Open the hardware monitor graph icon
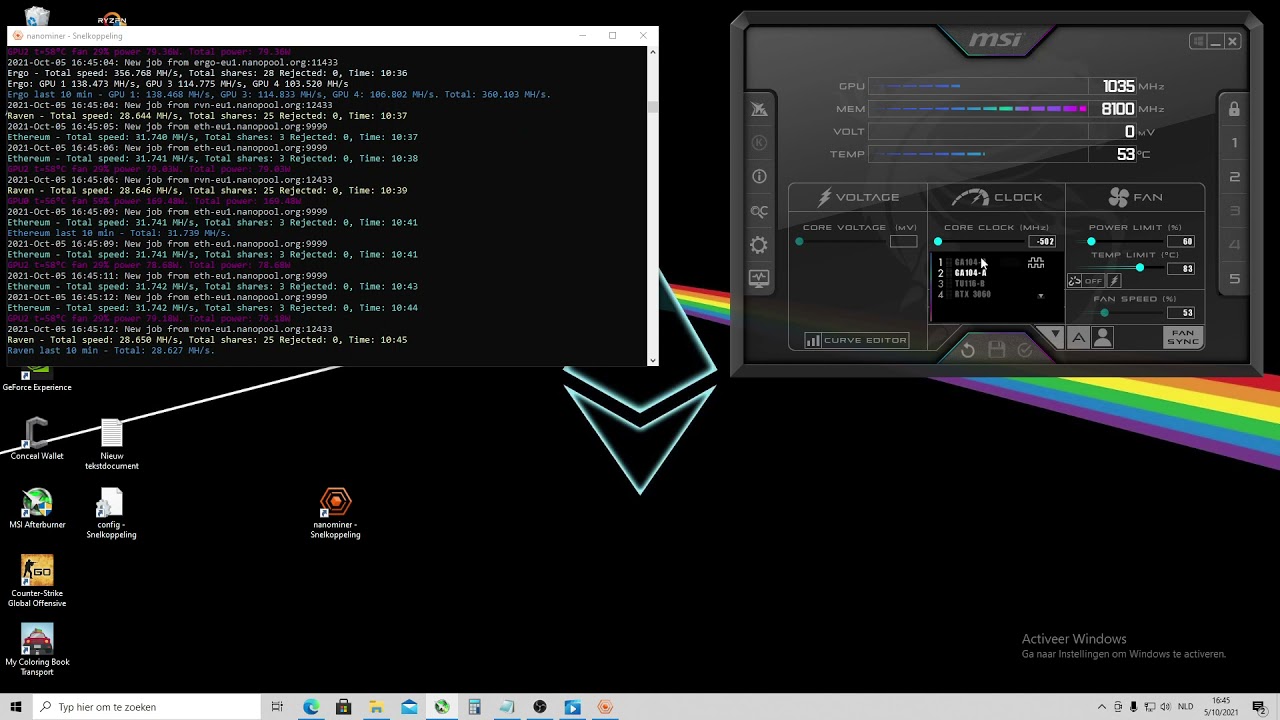 (x=759, y=279)
